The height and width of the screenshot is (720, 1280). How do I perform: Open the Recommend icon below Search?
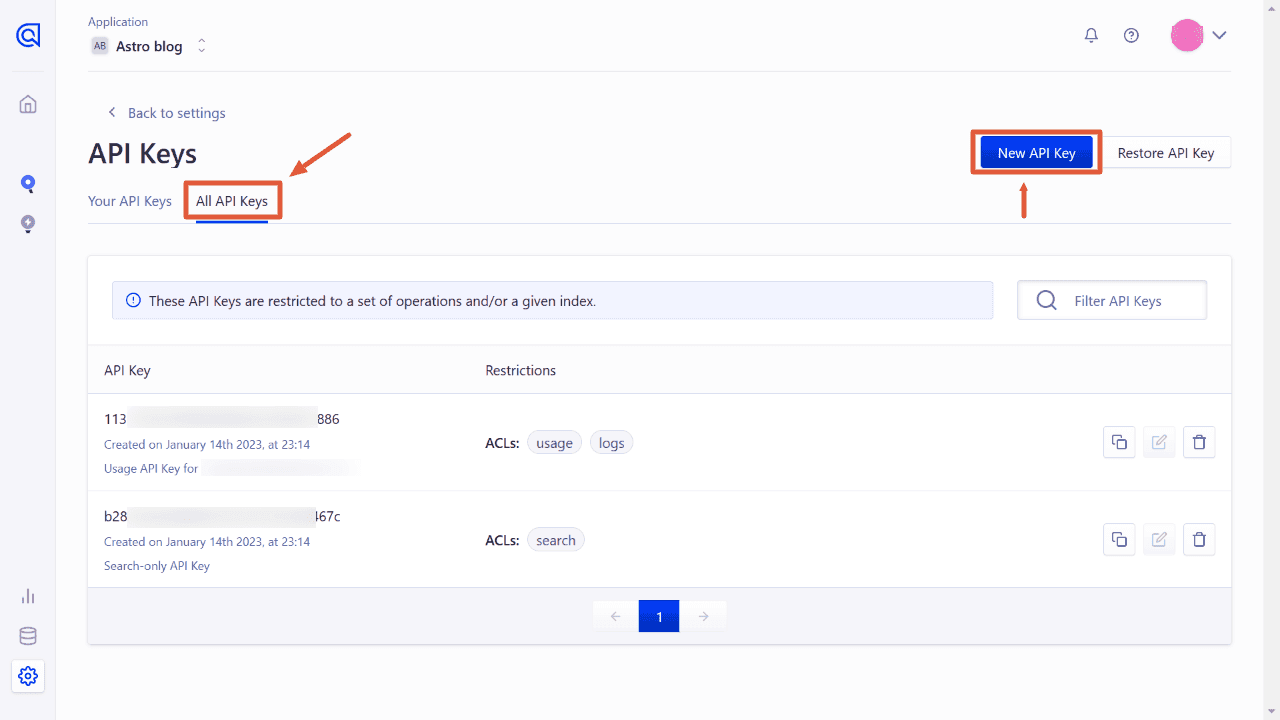click(27, 224)
